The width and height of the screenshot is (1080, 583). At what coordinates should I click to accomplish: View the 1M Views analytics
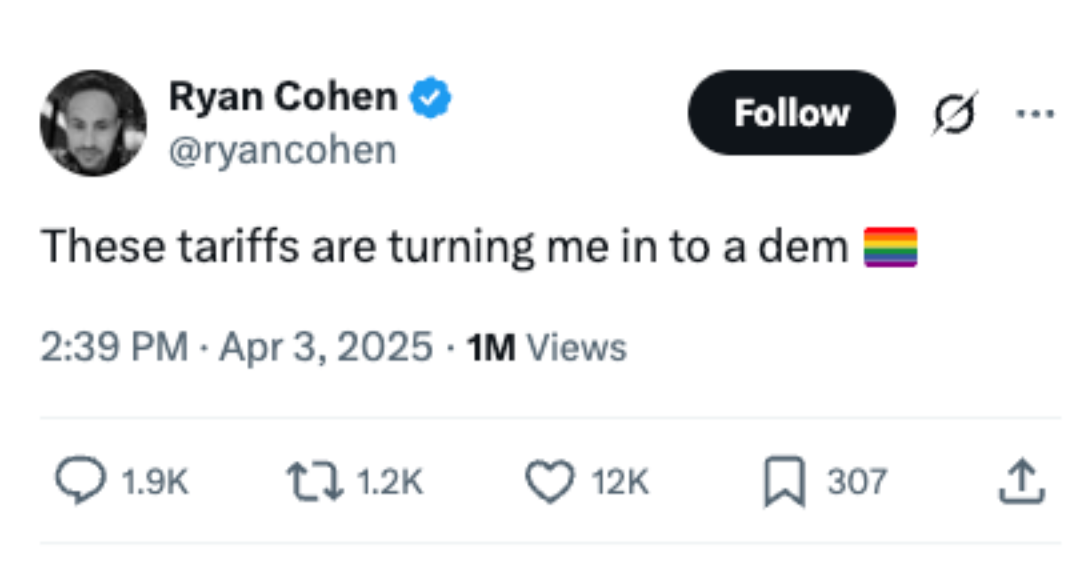pos(547,347)
